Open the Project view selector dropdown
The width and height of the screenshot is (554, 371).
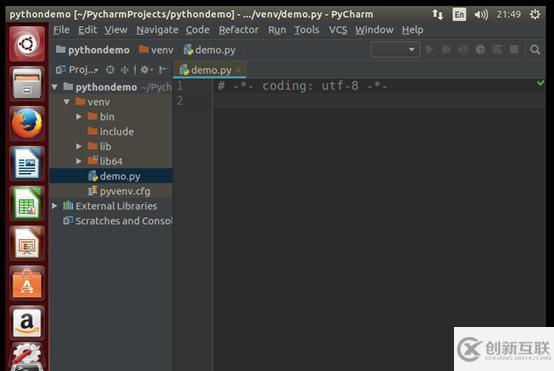(77, 70)
